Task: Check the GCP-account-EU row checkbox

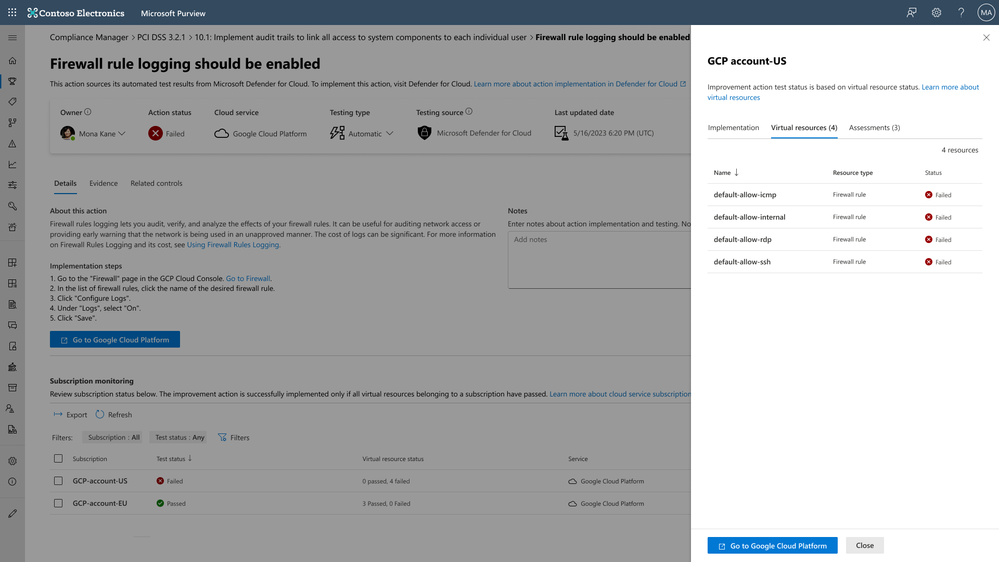Action: point(58,503)
